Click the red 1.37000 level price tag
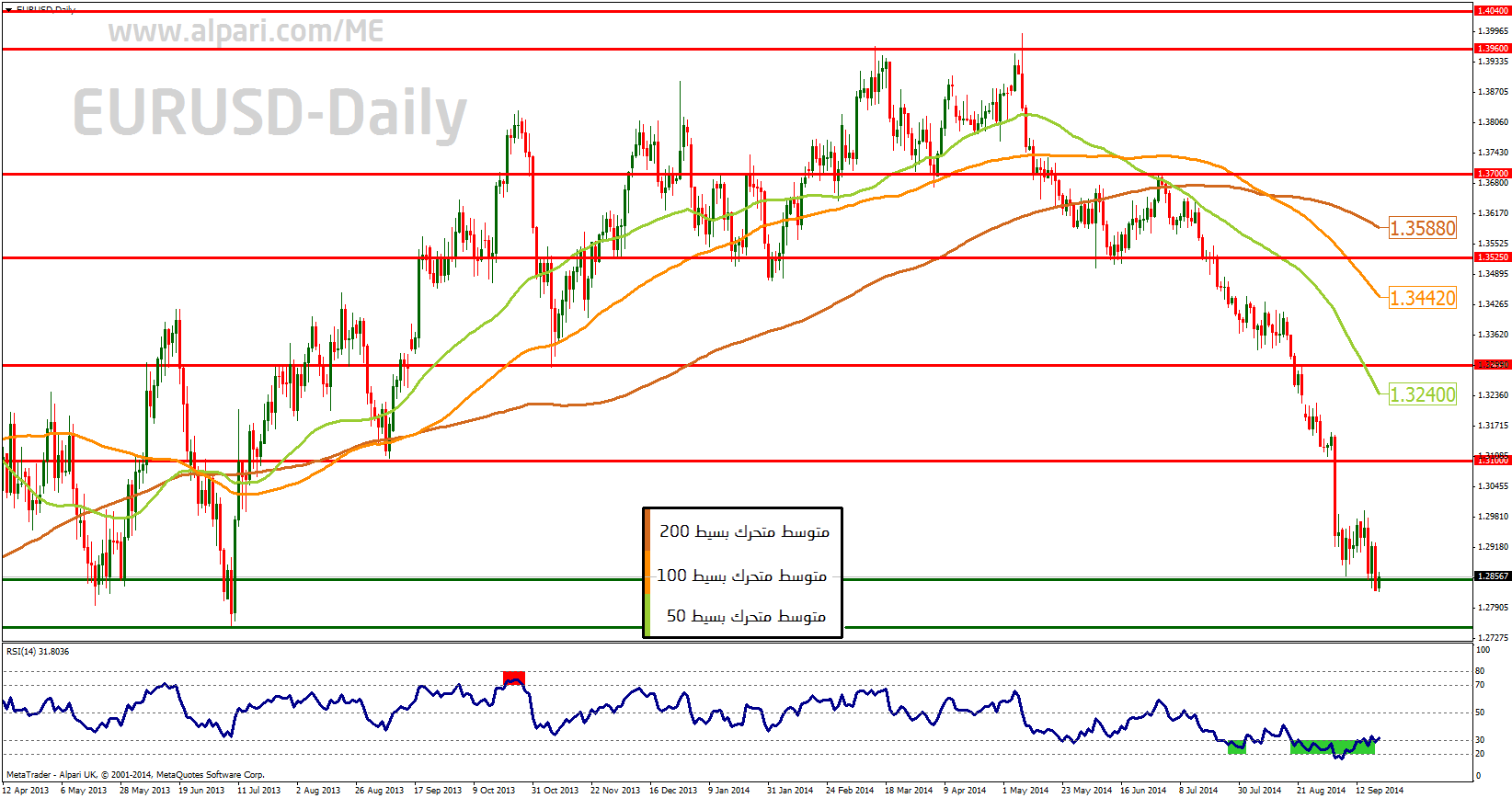The height and width of the screenshot is (798, 1512). point(1492,174)
